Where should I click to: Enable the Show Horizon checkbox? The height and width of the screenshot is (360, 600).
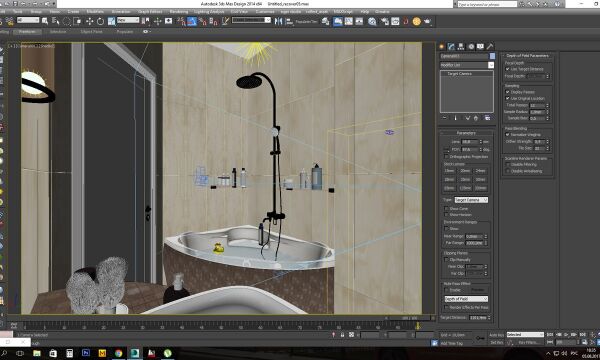click(446, 215)
